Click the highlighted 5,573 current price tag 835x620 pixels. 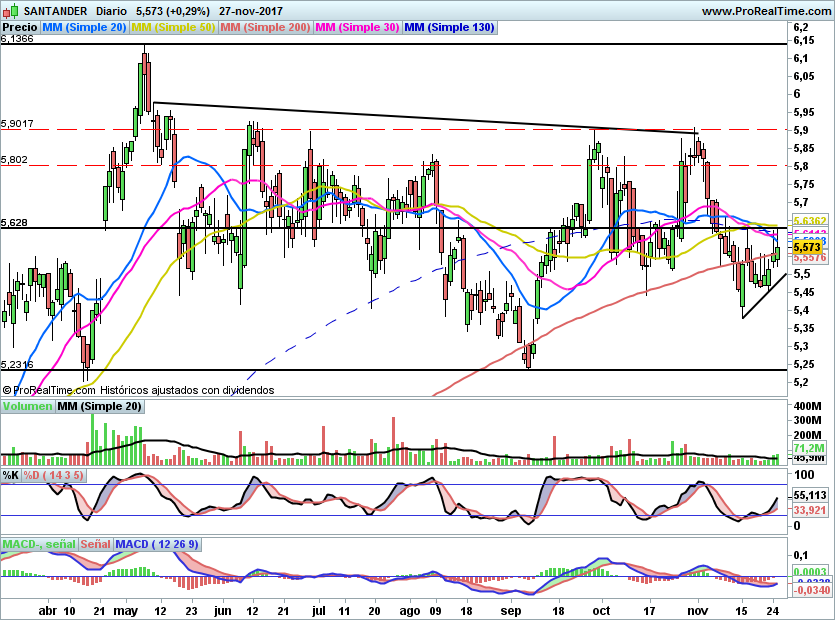[x=807, y=247]
